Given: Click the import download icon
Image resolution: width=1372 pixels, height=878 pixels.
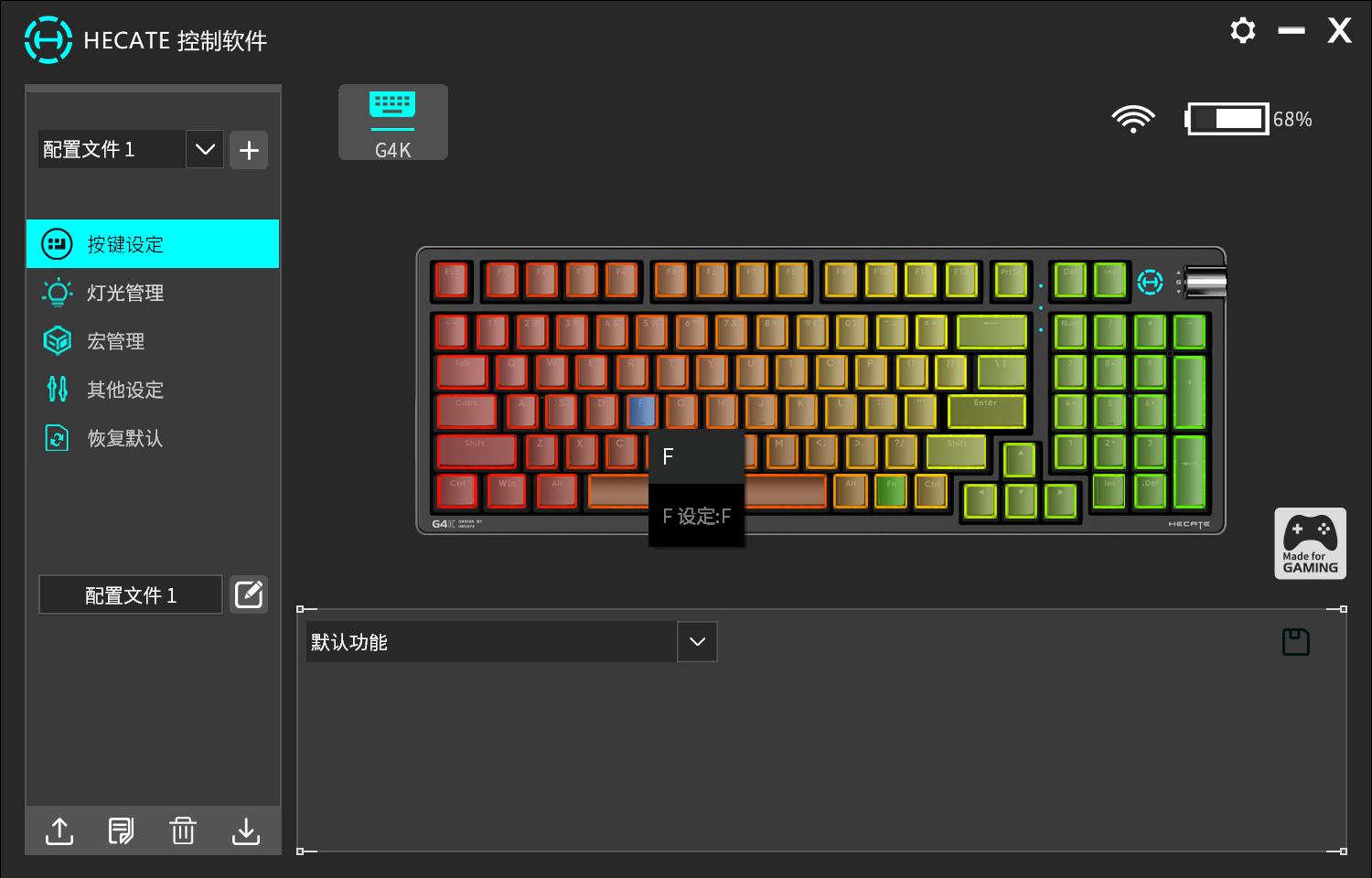Looking at the screenshot, I should click(246, 830).
